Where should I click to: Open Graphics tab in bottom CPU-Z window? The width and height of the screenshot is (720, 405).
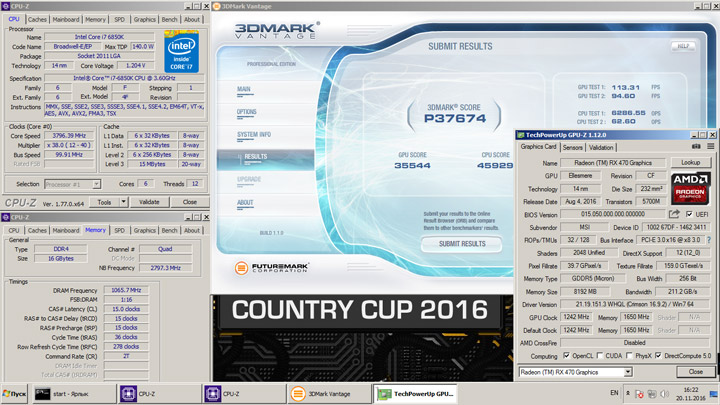[145, 231]
